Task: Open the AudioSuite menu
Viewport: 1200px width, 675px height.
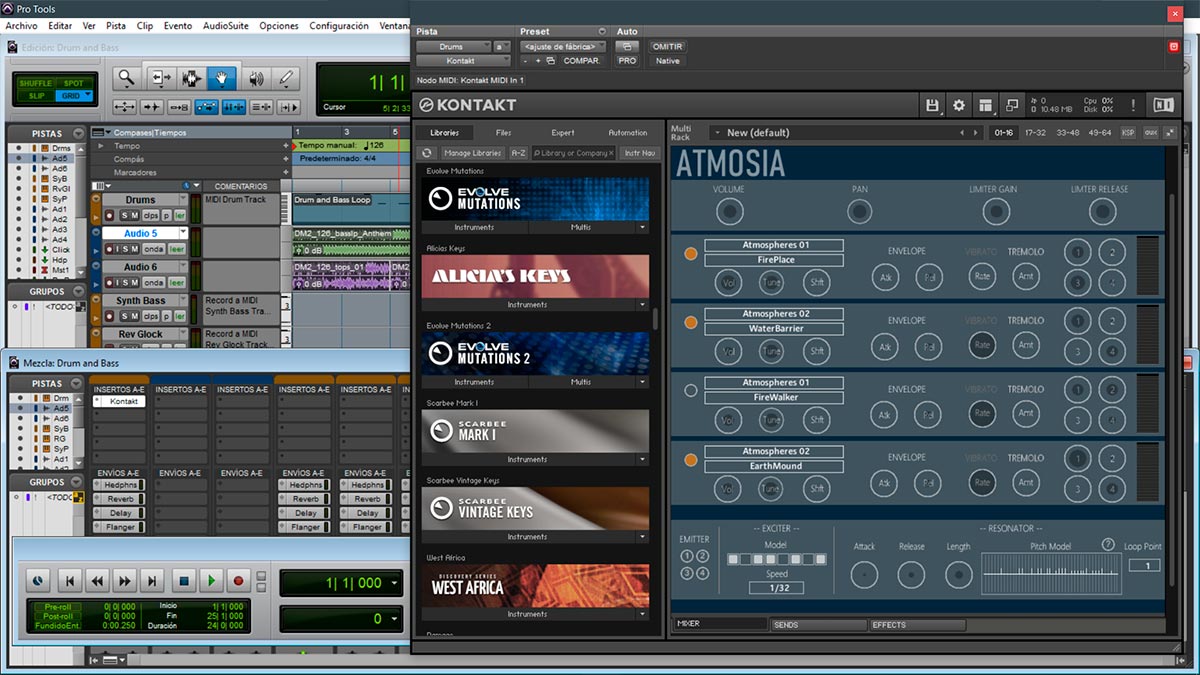Action: tap(226, 25)
